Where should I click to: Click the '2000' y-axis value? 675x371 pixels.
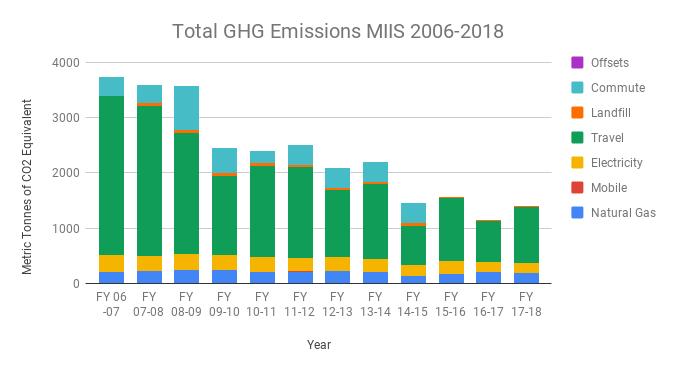(x=66, y=173)
